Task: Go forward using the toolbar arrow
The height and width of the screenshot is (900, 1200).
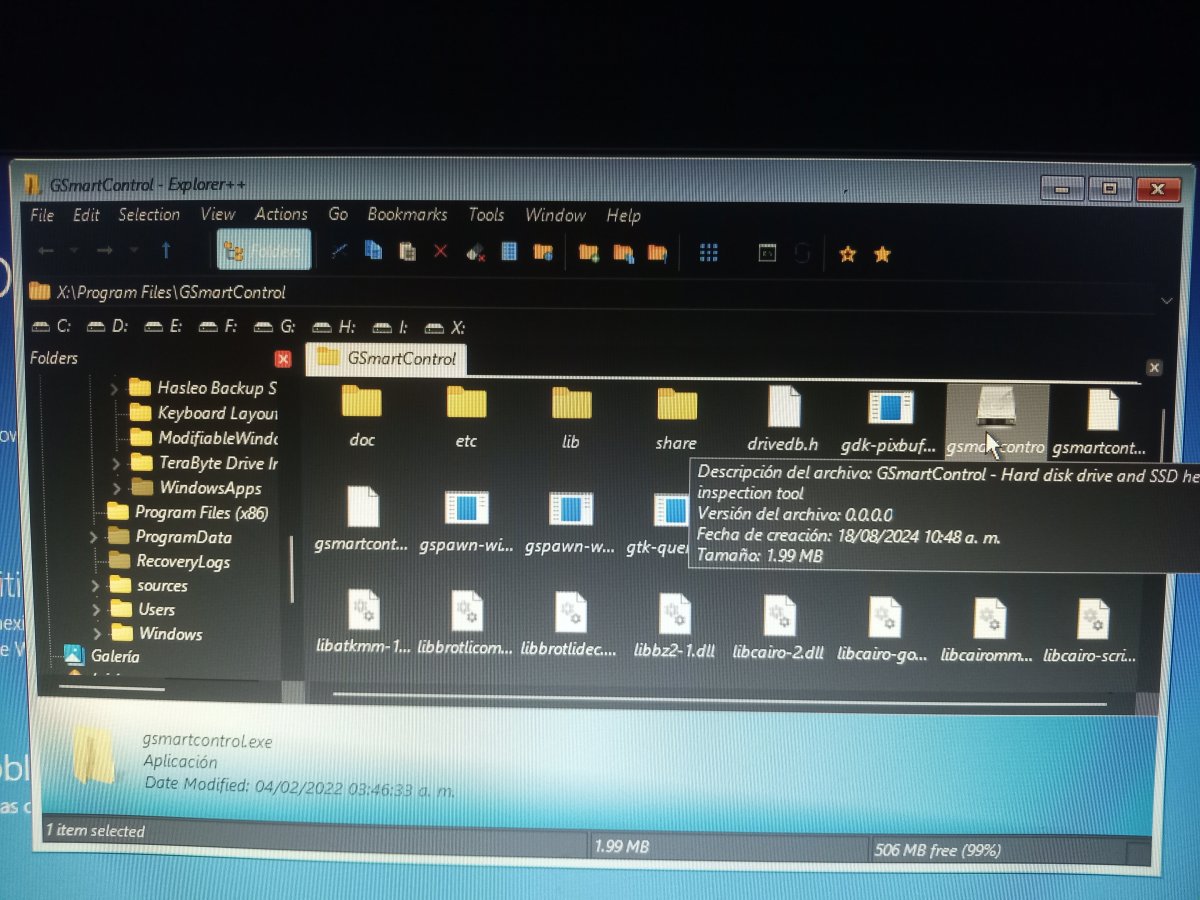Action: [104, 250]
